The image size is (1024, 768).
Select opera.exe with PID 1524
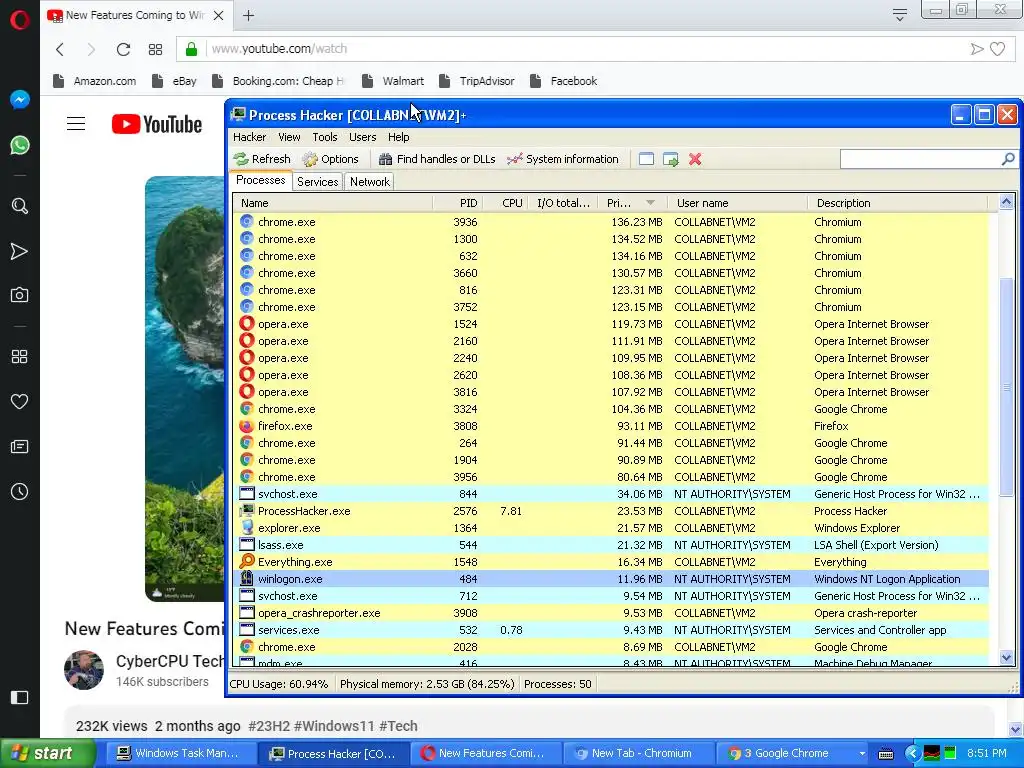point(611,324)
